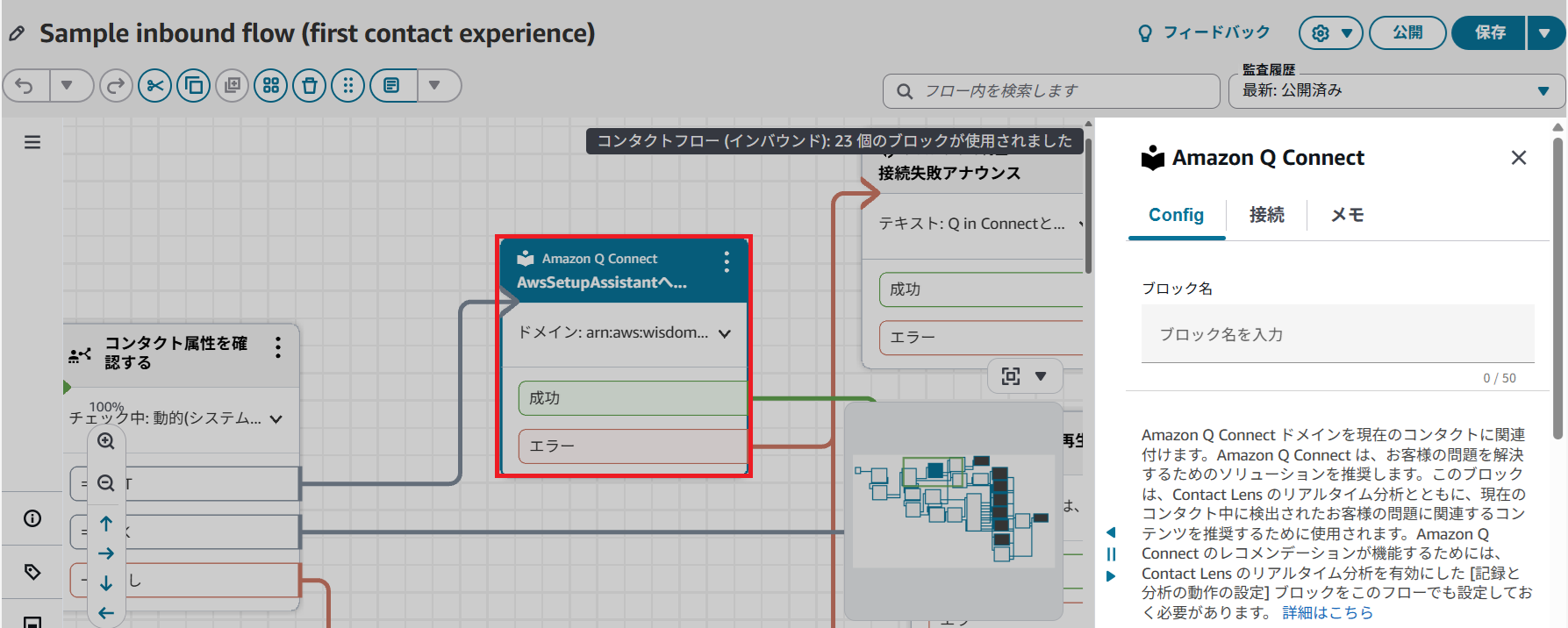The width and height of the screenshot is (1568, 628).
Task: Click the 公開 button
Action: (x=1407, y=33)
